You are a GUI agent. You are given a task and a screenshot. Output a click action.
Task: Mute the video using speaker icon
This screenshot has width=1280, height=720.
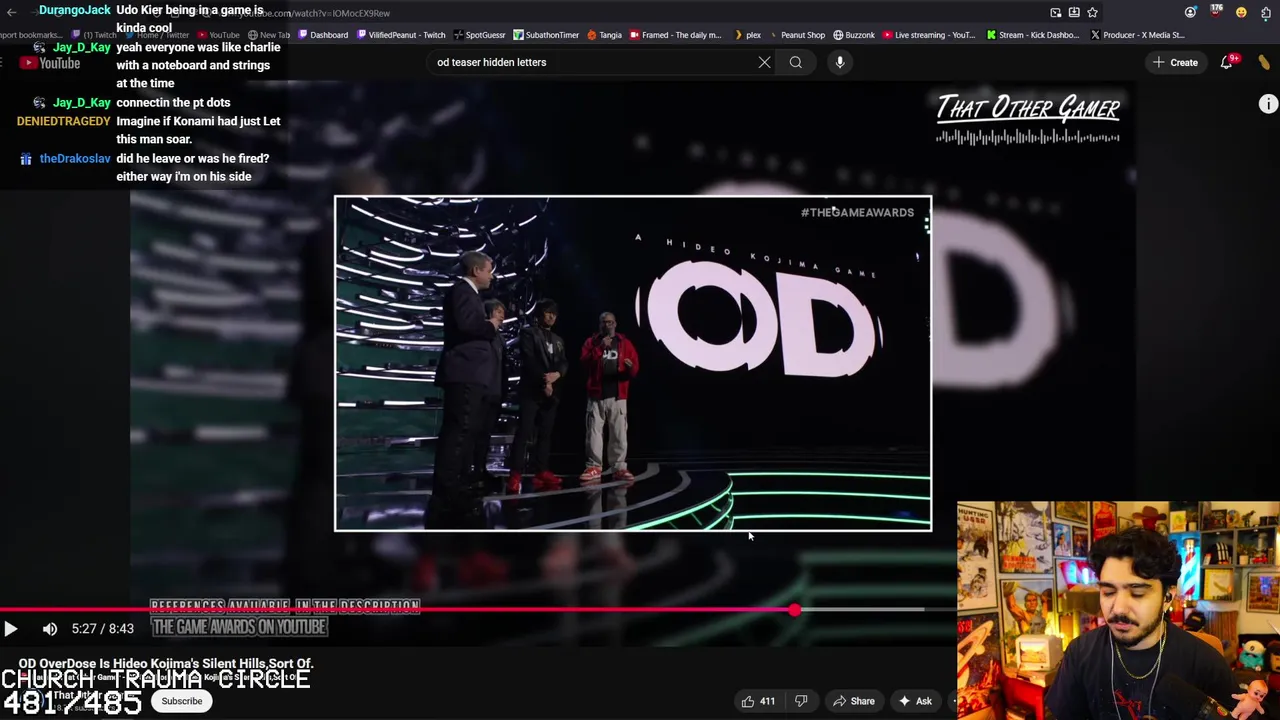(x=49, y=629)
